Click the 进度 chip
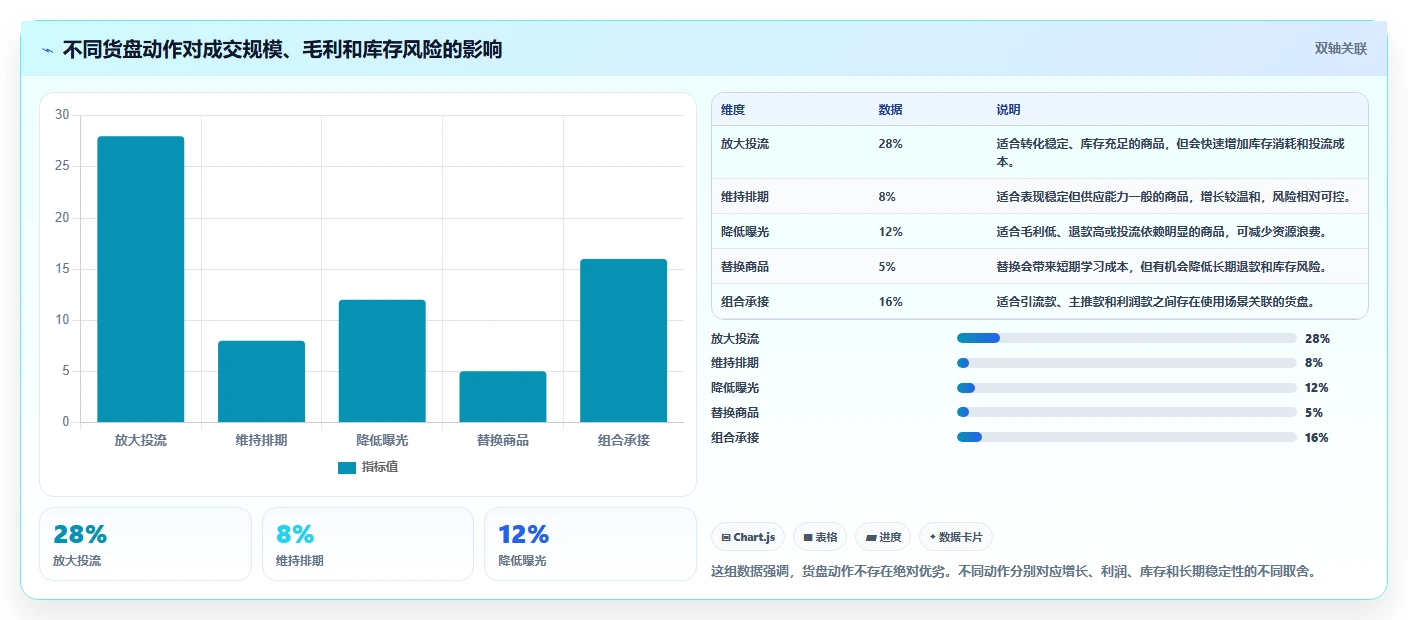1408x620 pixels. click(x=883, y=537)
